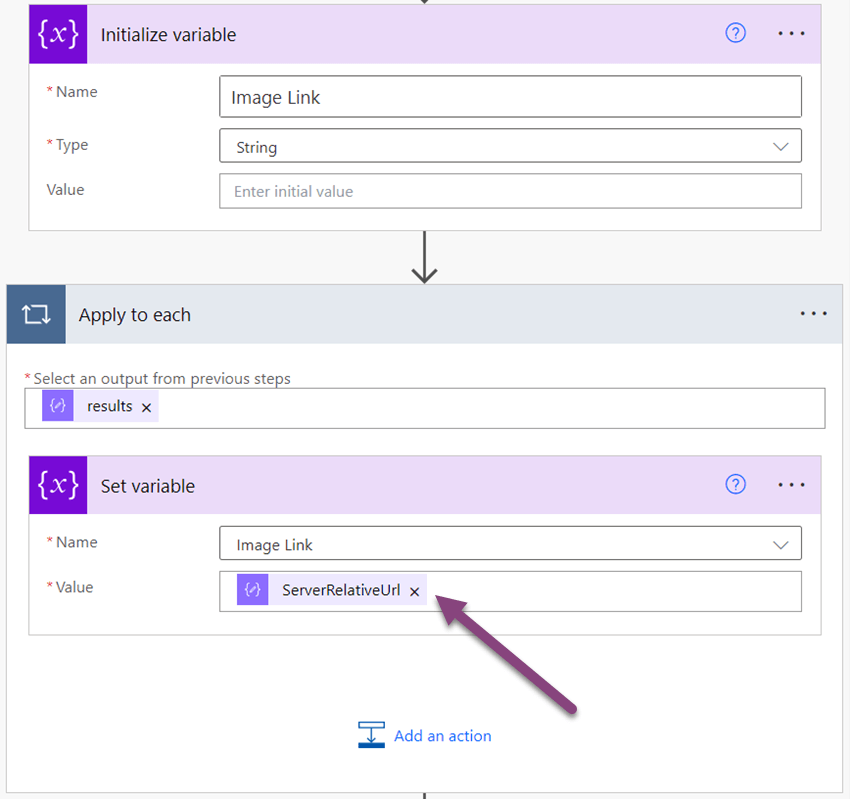Click the Name field containing Image Link
Viewport: 850px width, 799px height.
coord(510,96)
